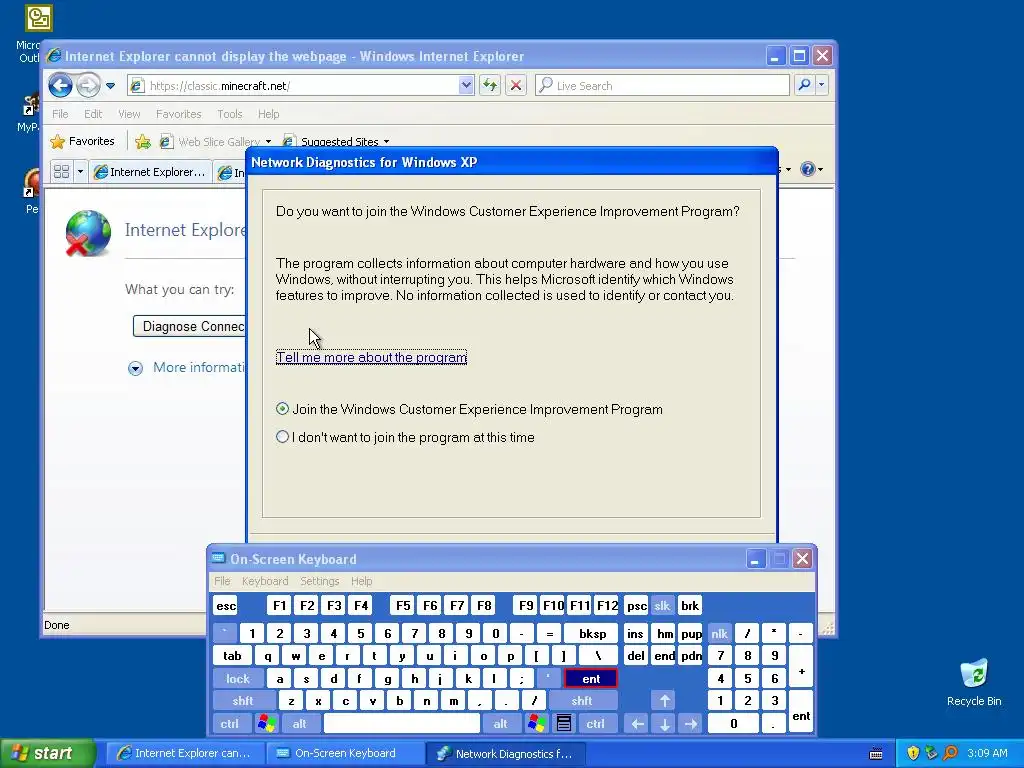Click the safely remove hardware tray icon
Viewport: 1024px width, 768px height.
coord(931,753)
